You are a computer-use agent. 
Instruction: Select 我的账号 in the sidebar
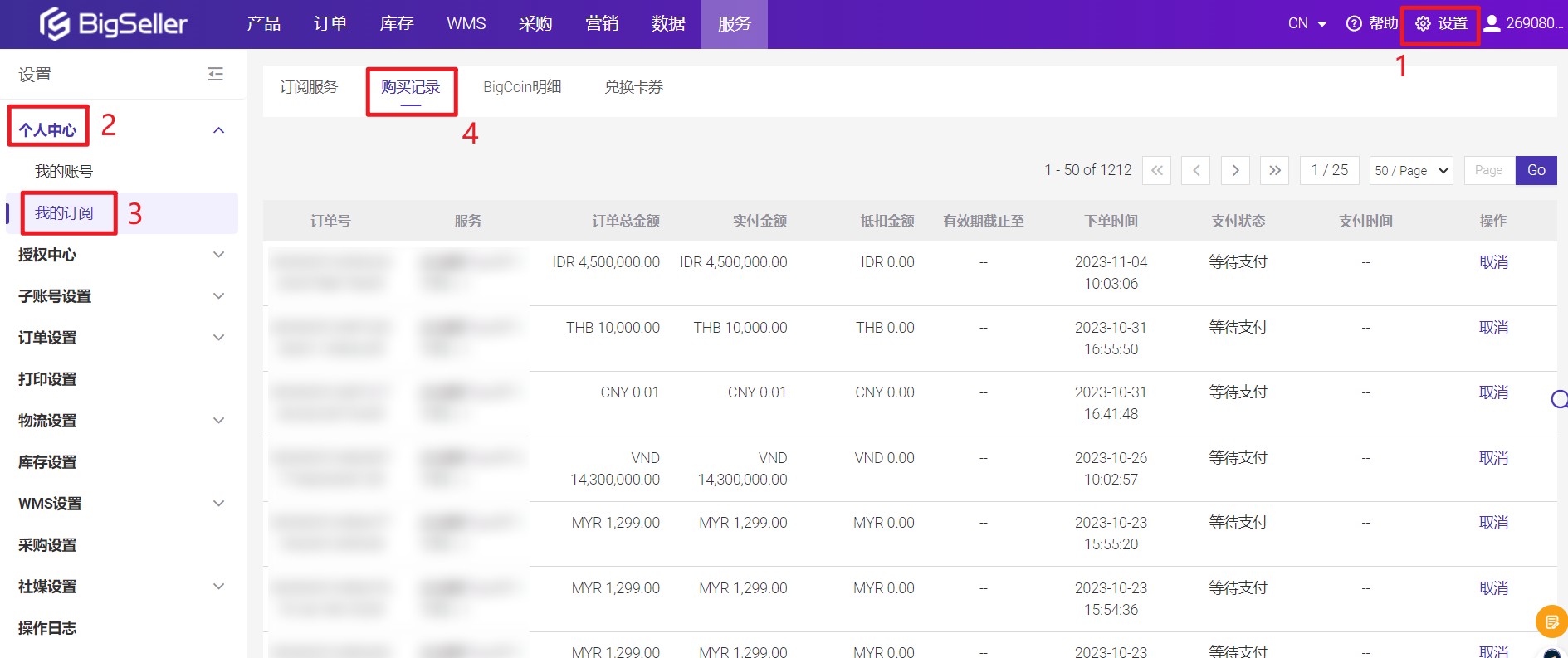pyautogui.click(x=64, y=172)
